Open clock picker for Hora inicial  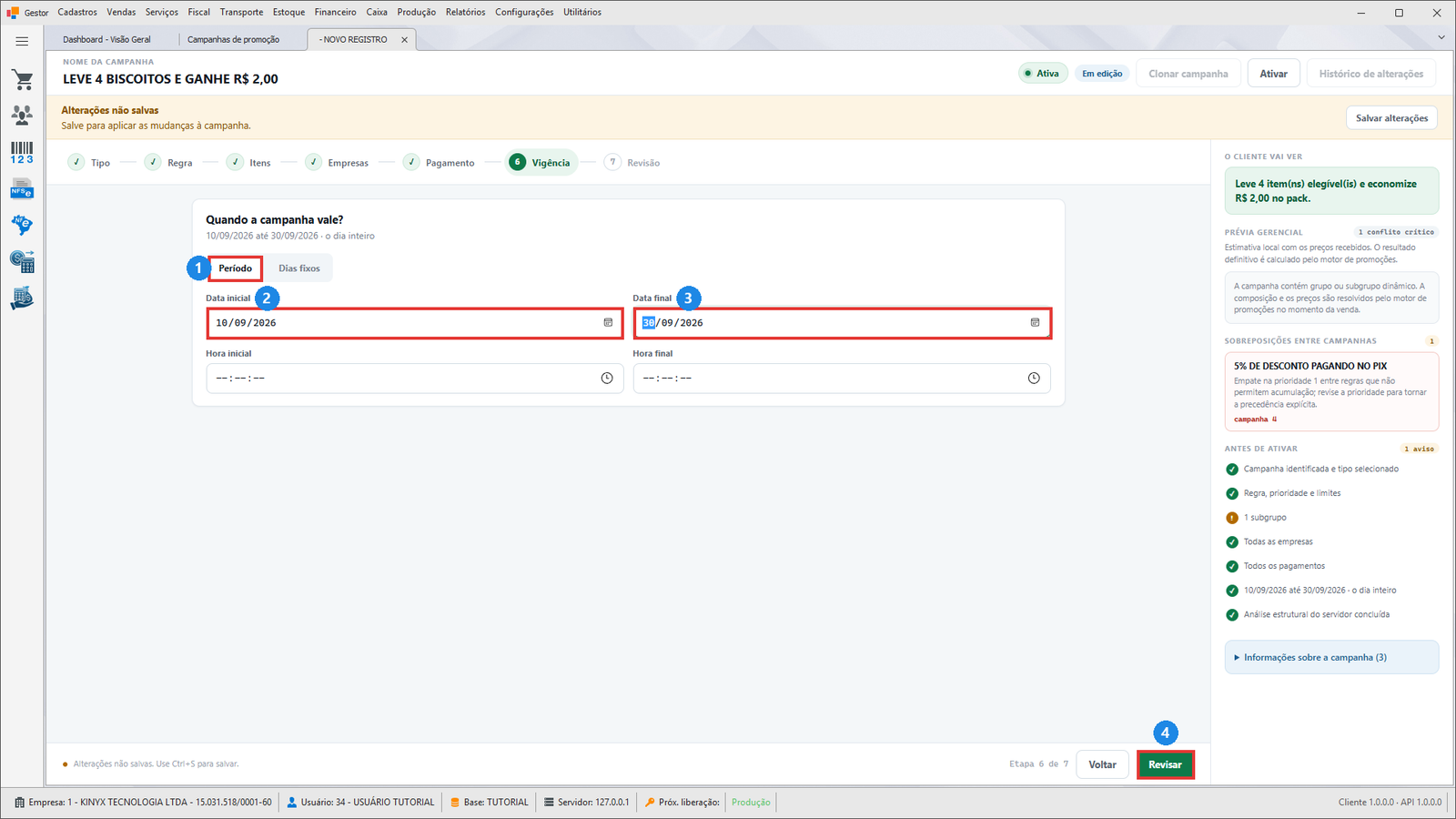click(607, 379)
